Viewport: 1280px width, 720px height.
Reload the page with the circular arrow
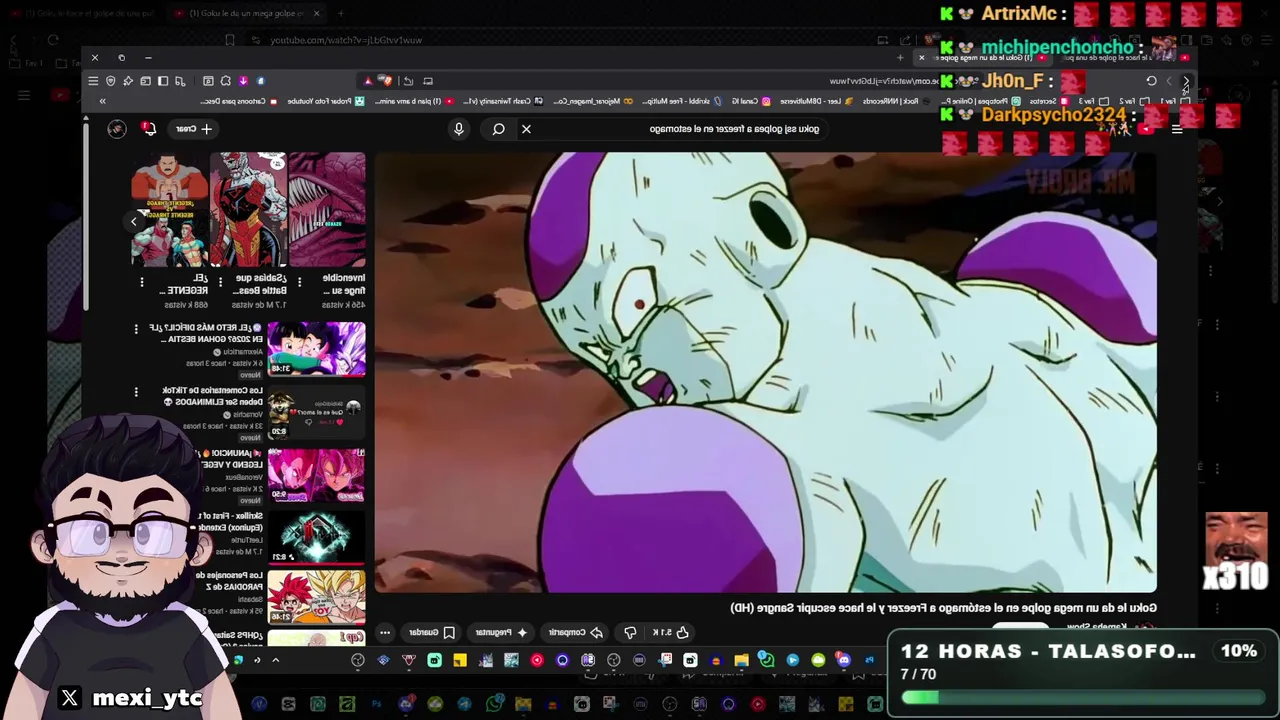coord(1151,80)
